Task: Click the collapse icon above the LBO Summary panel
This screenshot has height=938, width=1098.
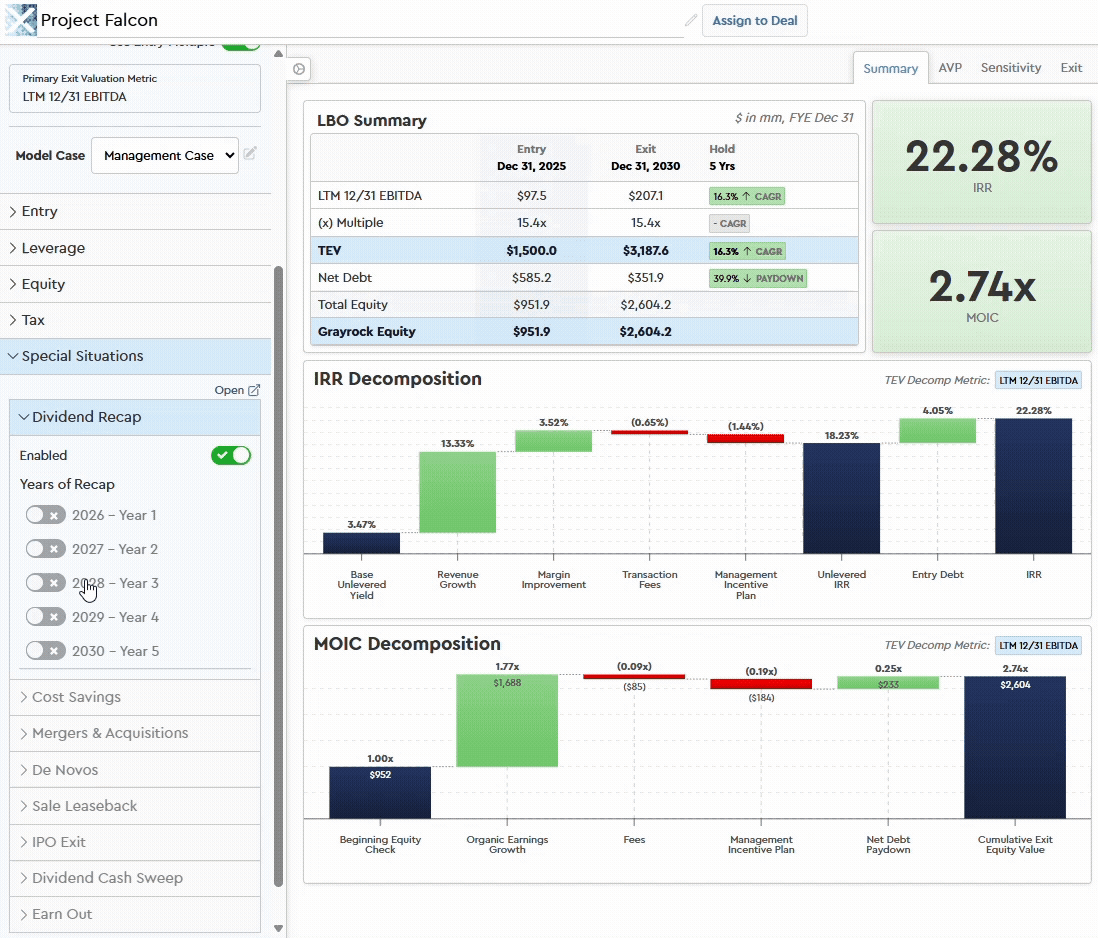Action: (299, 68)
